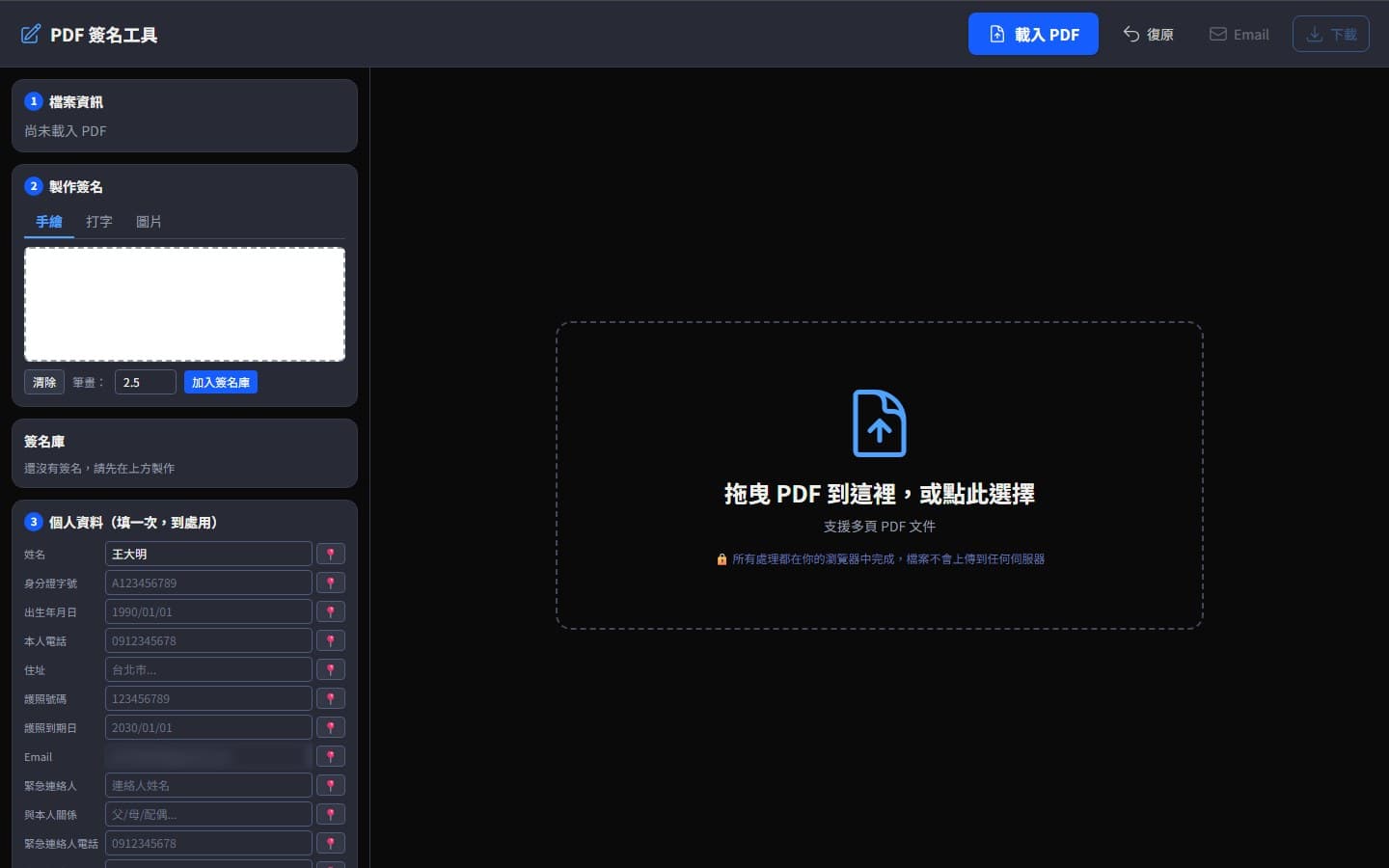Focus the 緊急連絡人 input field
The width and height of the screenshot is (1389, 868).
point(208,785)
